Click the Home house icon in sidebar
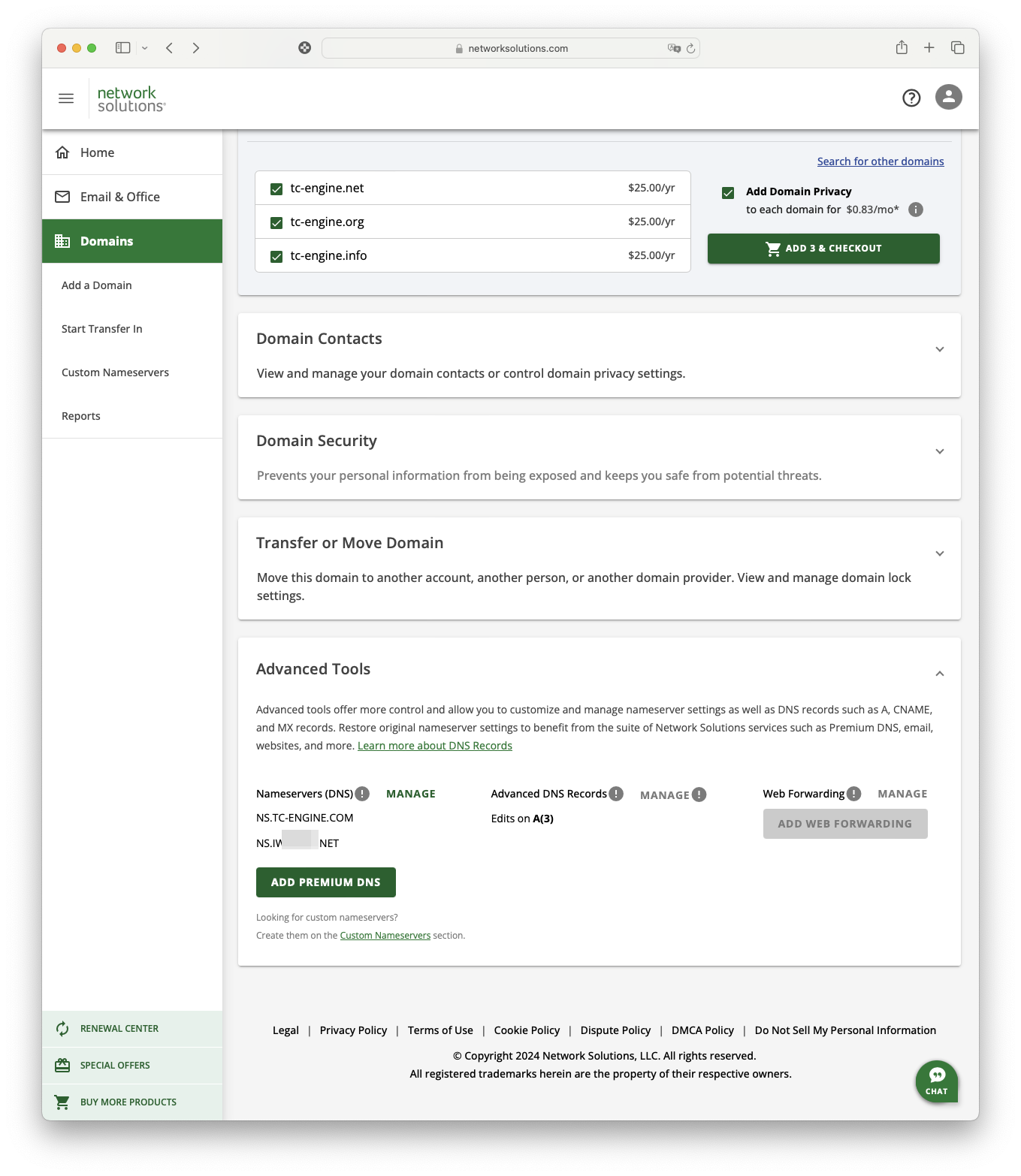 click(63, 152)
